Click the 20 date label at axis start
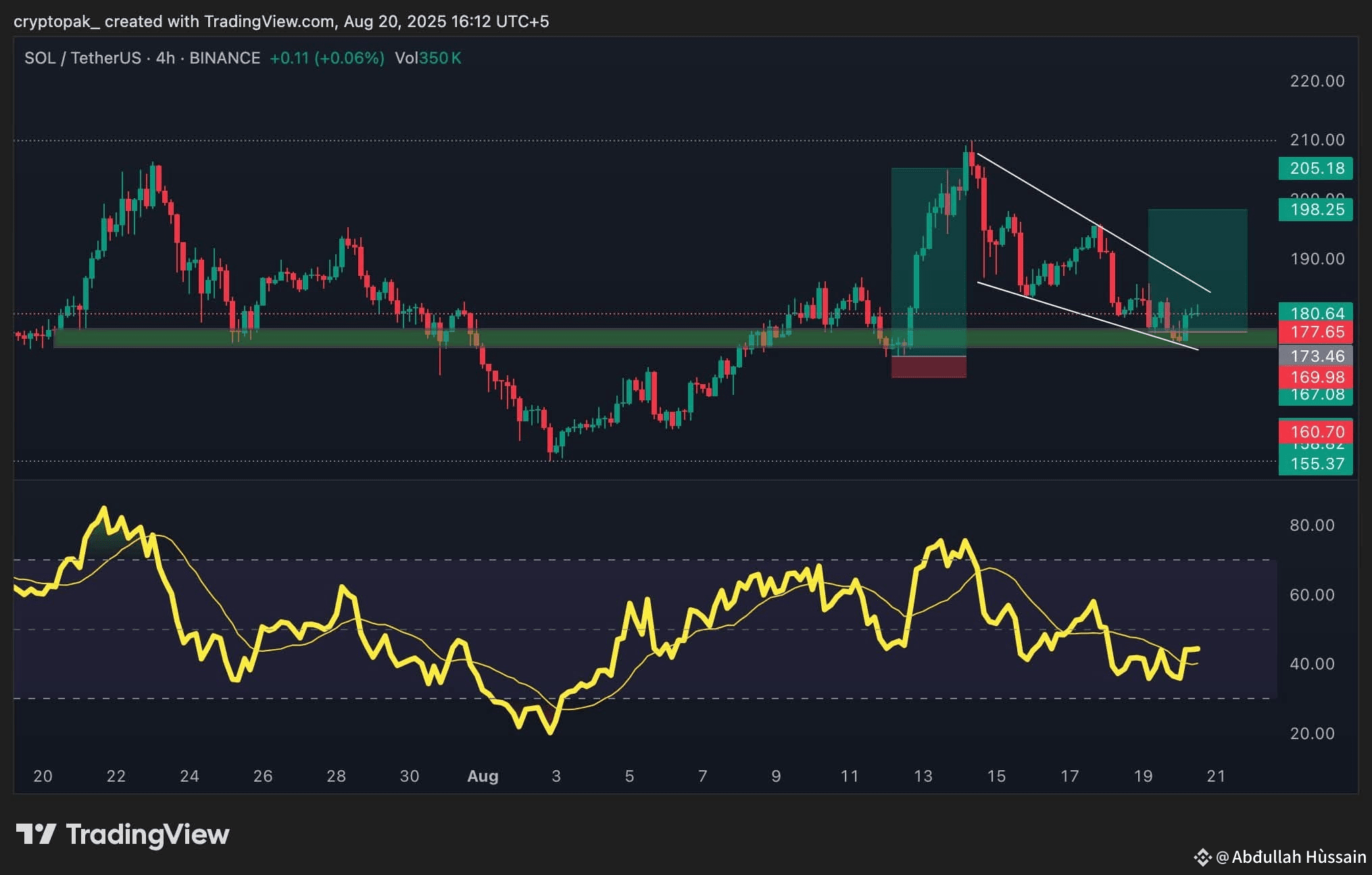 [x=43, y=776]
